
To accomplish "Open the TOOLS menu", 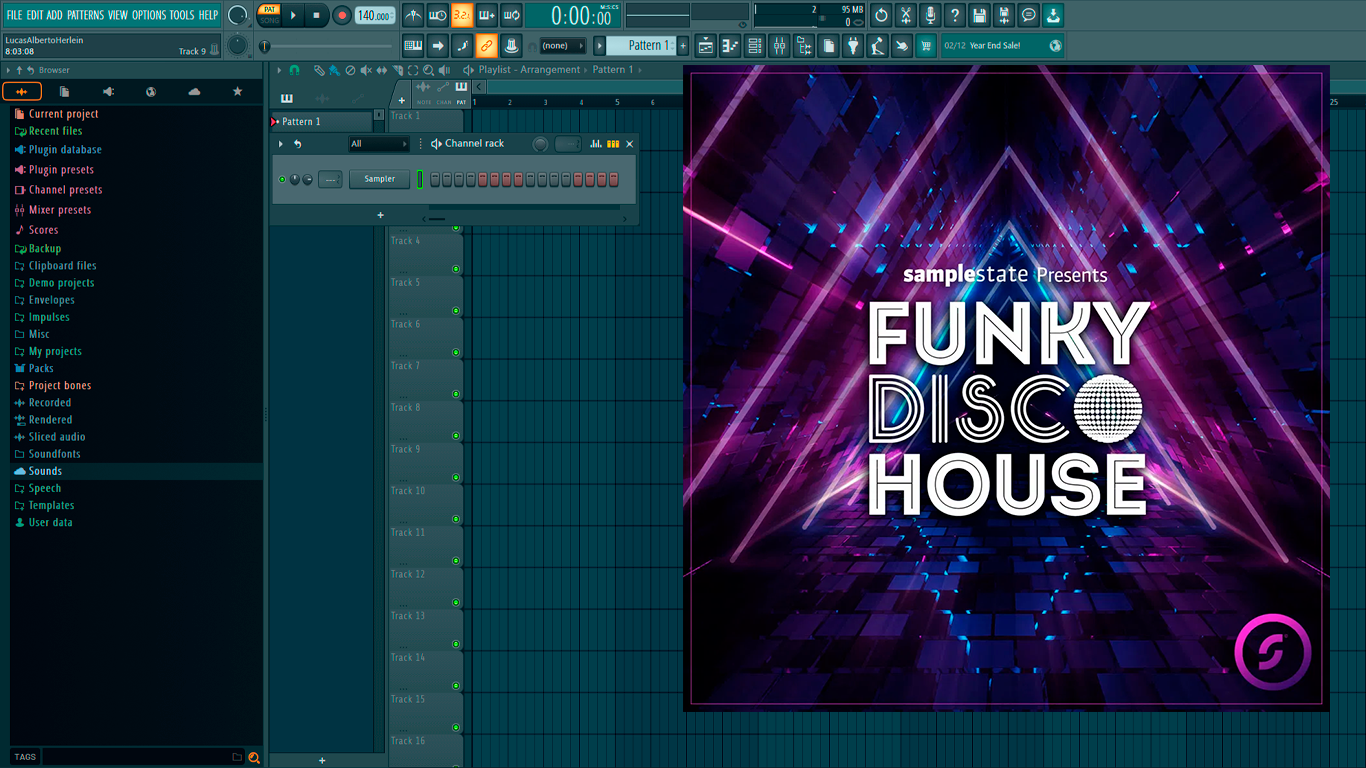I will (182, 15).
